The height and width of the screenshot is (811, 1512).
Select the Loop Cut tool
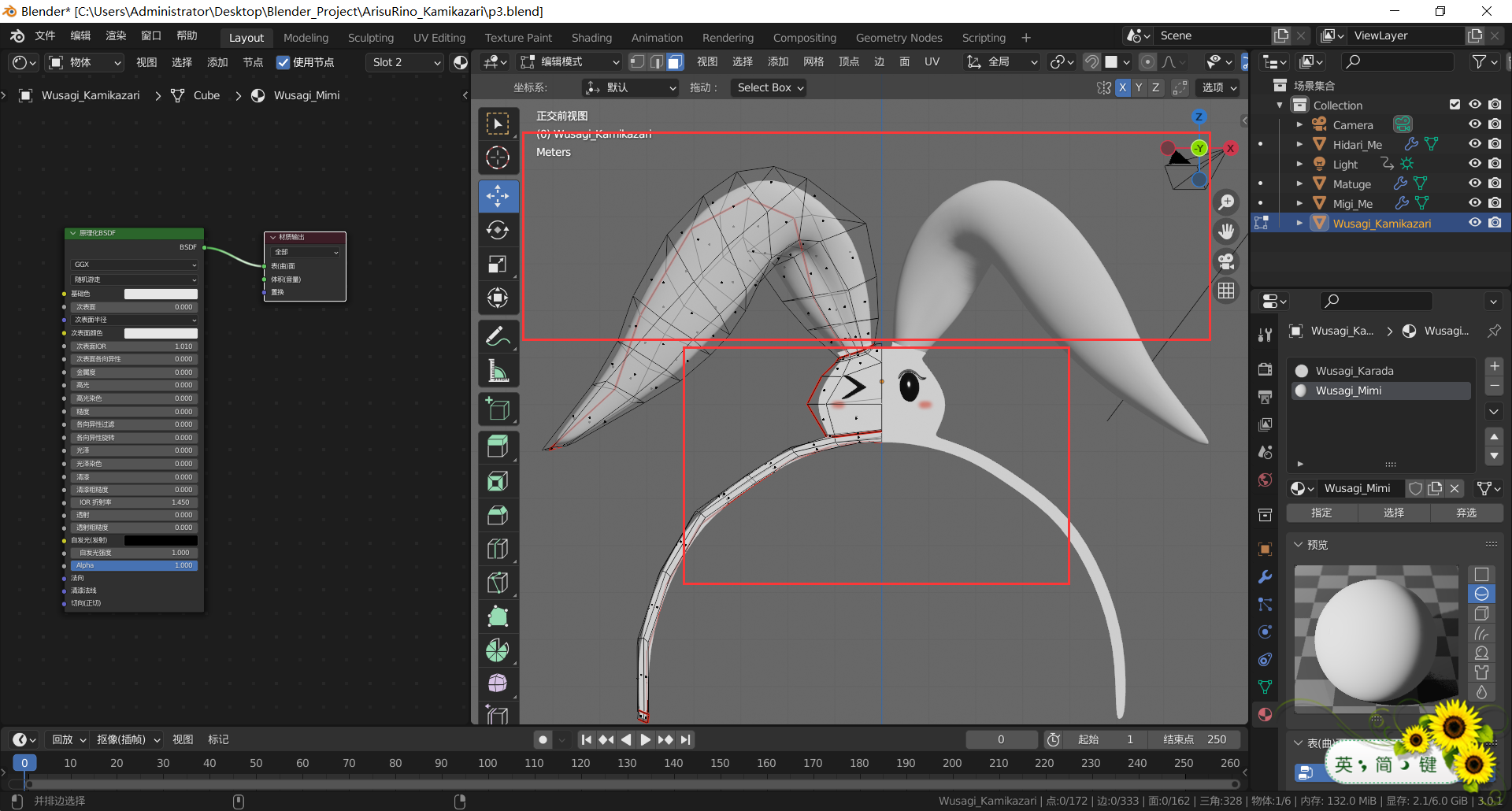[x=498, y=548]
